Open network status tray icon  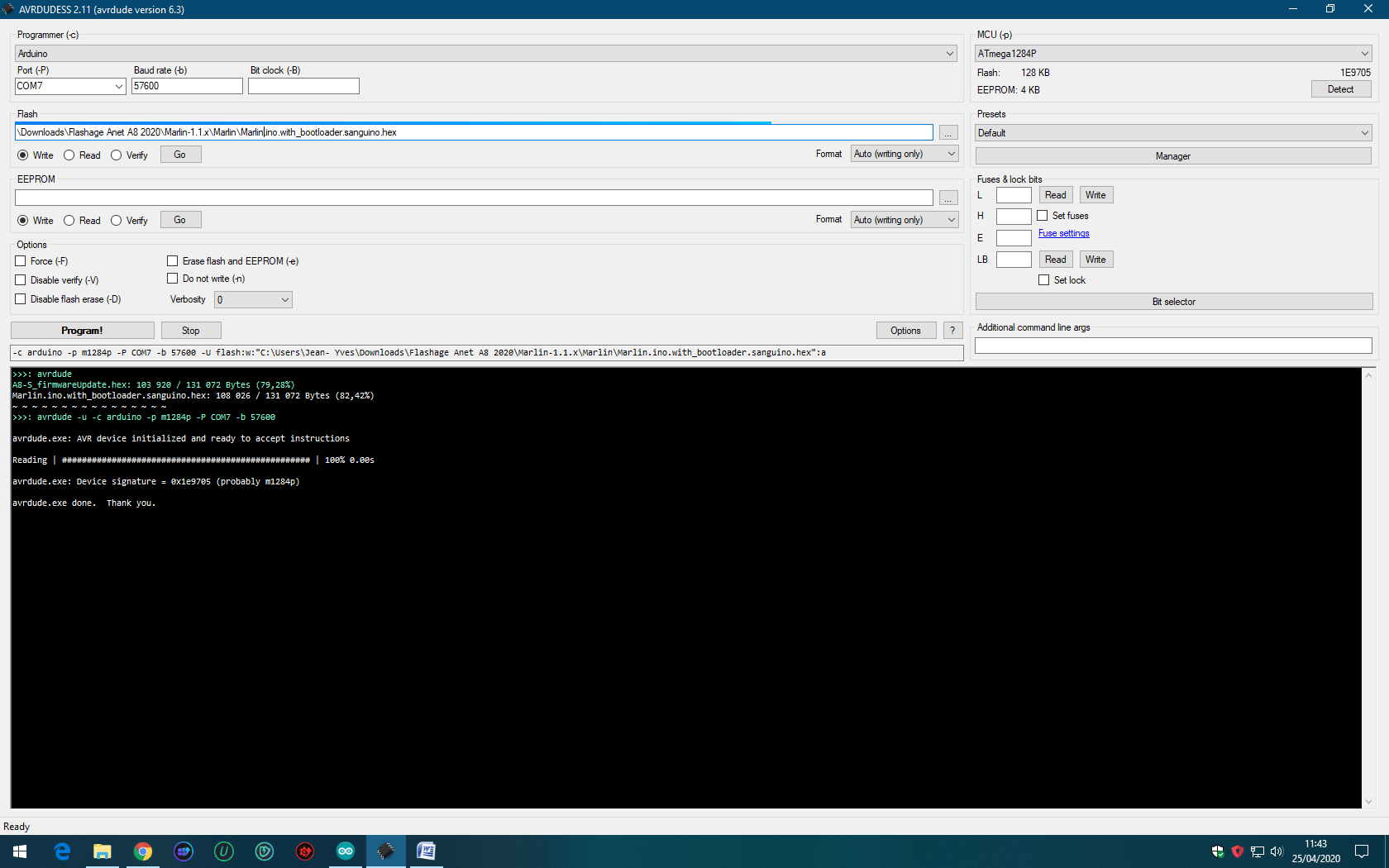(x=1258, y=851)
